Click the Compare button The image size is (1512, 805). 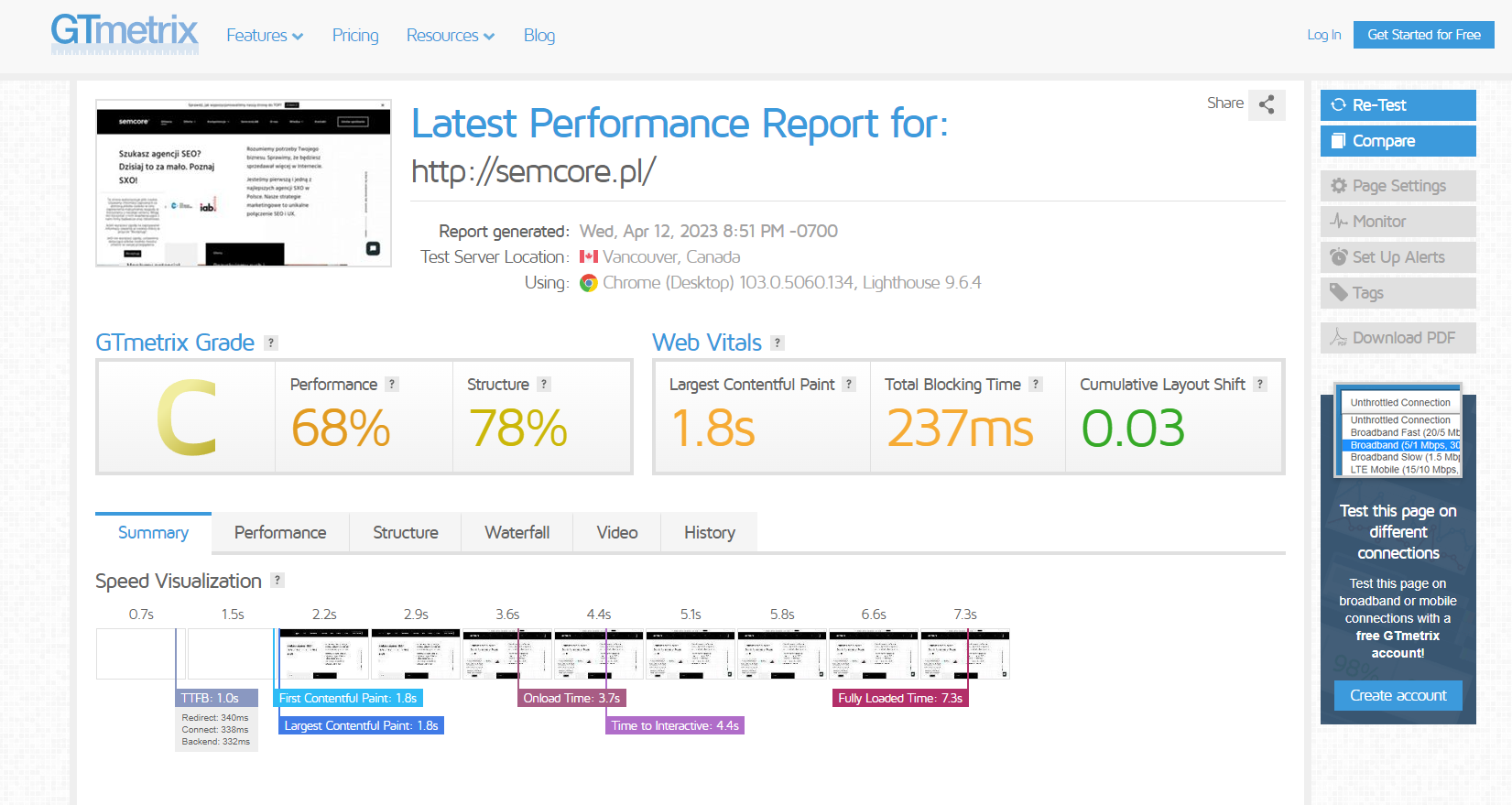coord(1398,141)
